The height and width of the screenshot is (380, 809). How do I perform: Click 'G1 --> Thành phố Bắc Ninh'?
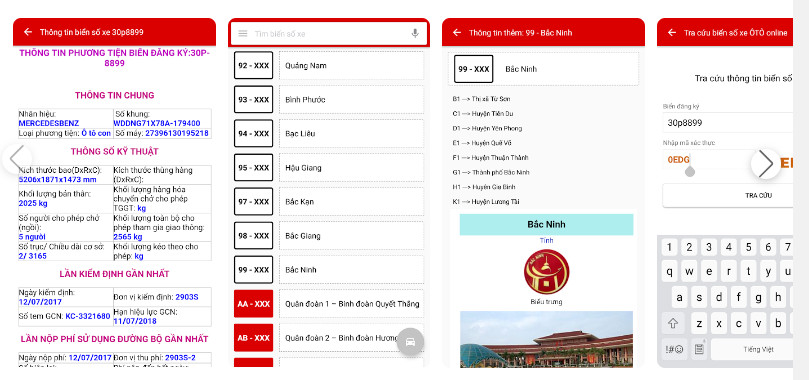pyautogui.click(x=491, y=172)
